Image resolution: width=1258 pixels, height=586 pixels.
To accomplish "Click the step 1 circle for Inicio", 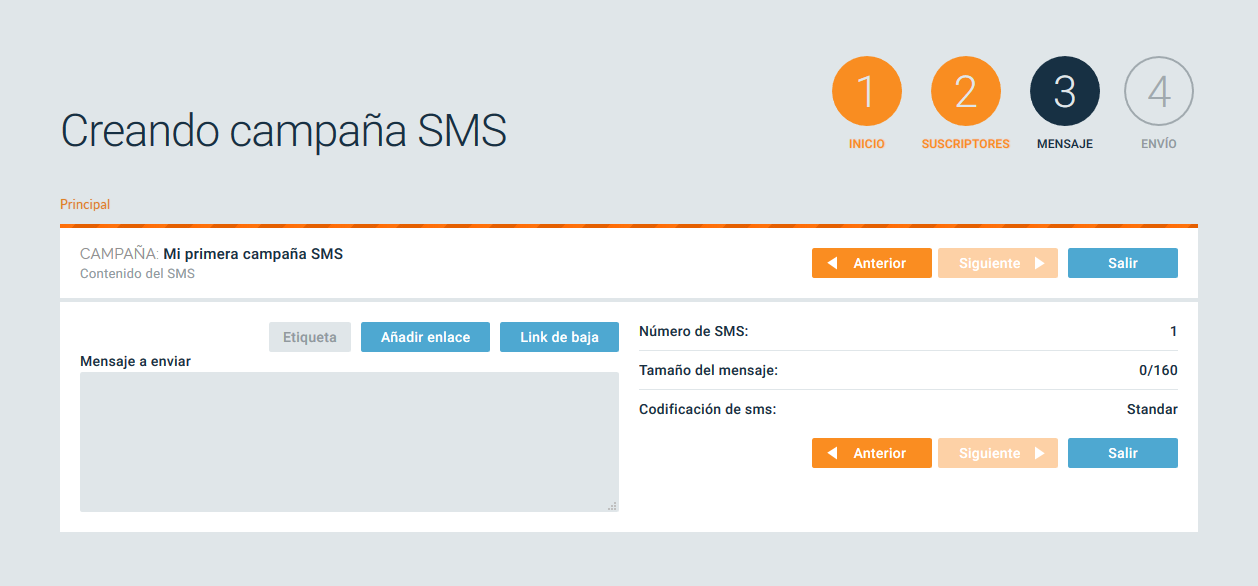I will pos(866,92).
